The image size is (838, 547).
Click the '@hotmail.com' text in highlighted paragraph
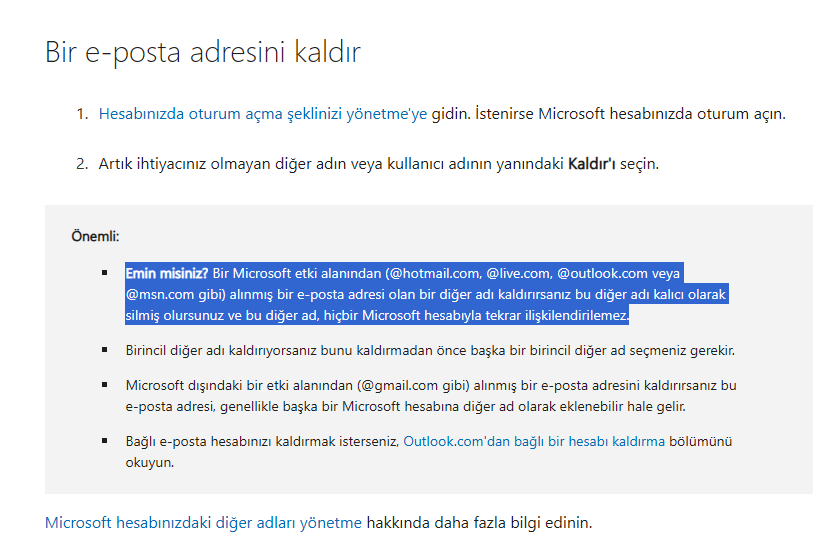436,274
